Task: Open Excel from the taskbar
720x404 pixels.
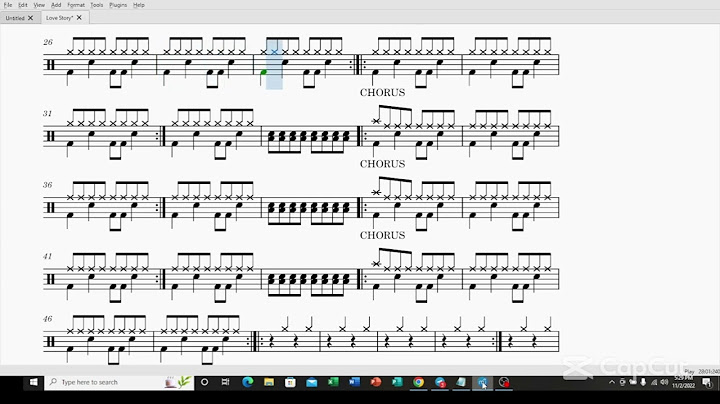Action: (x=333, y=382)
